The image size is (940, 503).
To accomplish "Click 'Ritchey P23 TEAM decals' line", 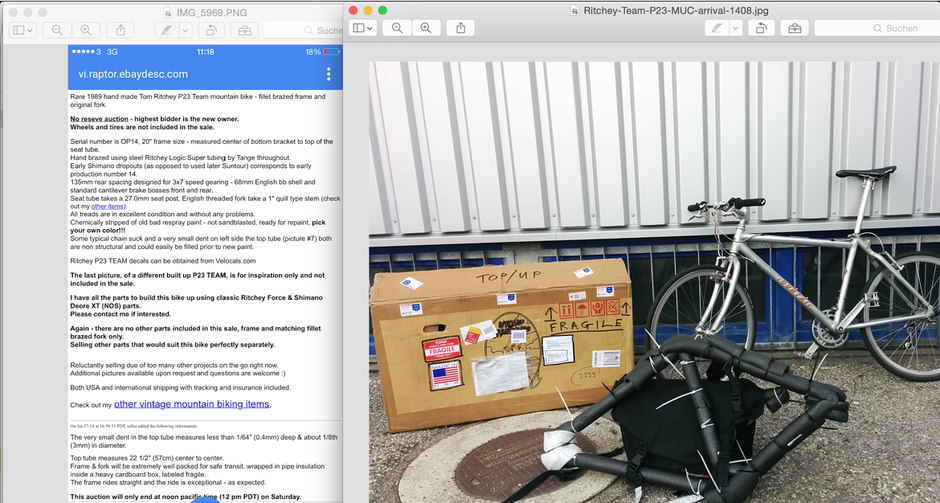I will click(x=163, y=261).
